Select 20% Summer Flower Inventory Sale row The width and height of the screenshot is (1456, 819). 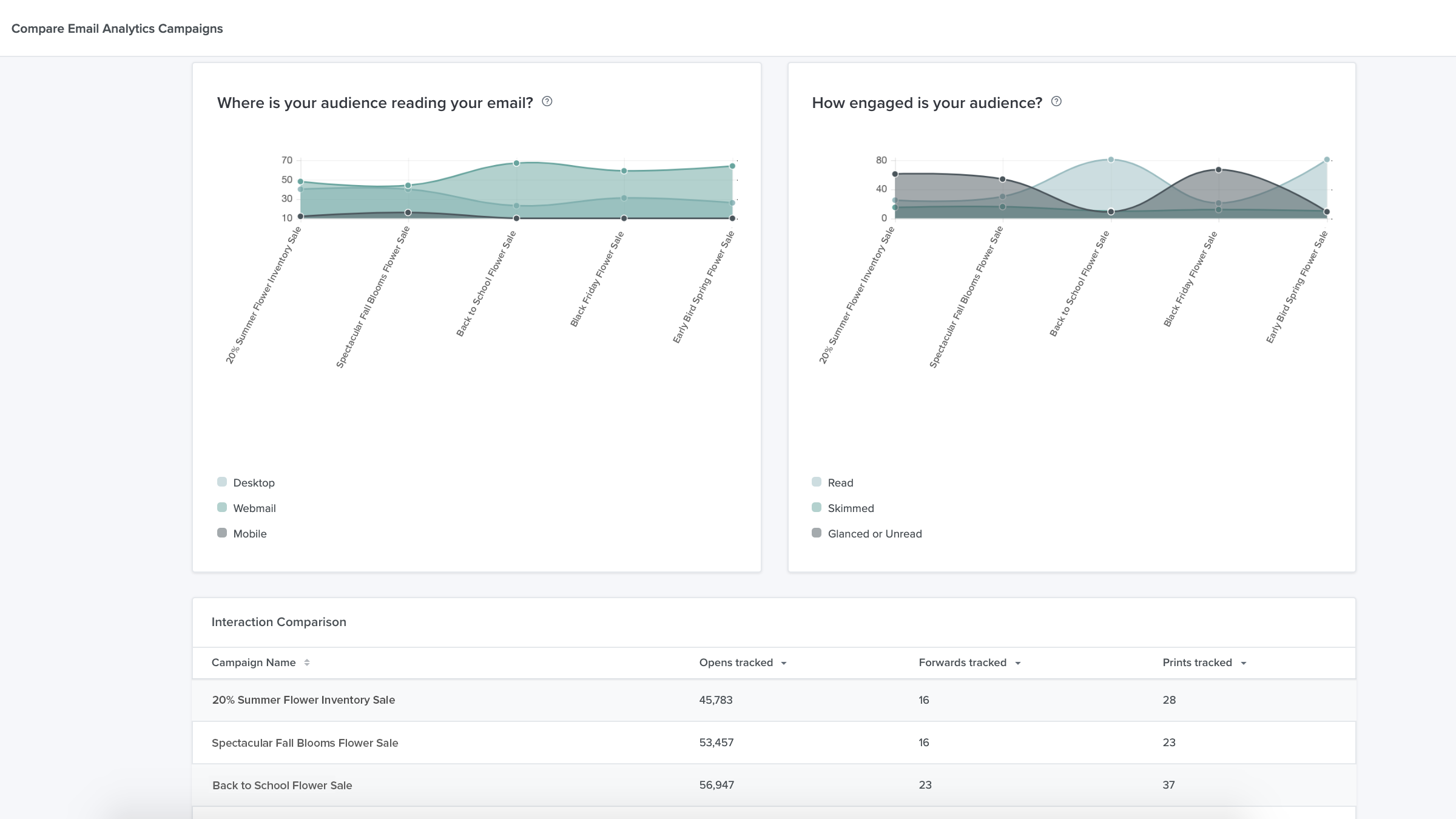[x=773, y=700]
